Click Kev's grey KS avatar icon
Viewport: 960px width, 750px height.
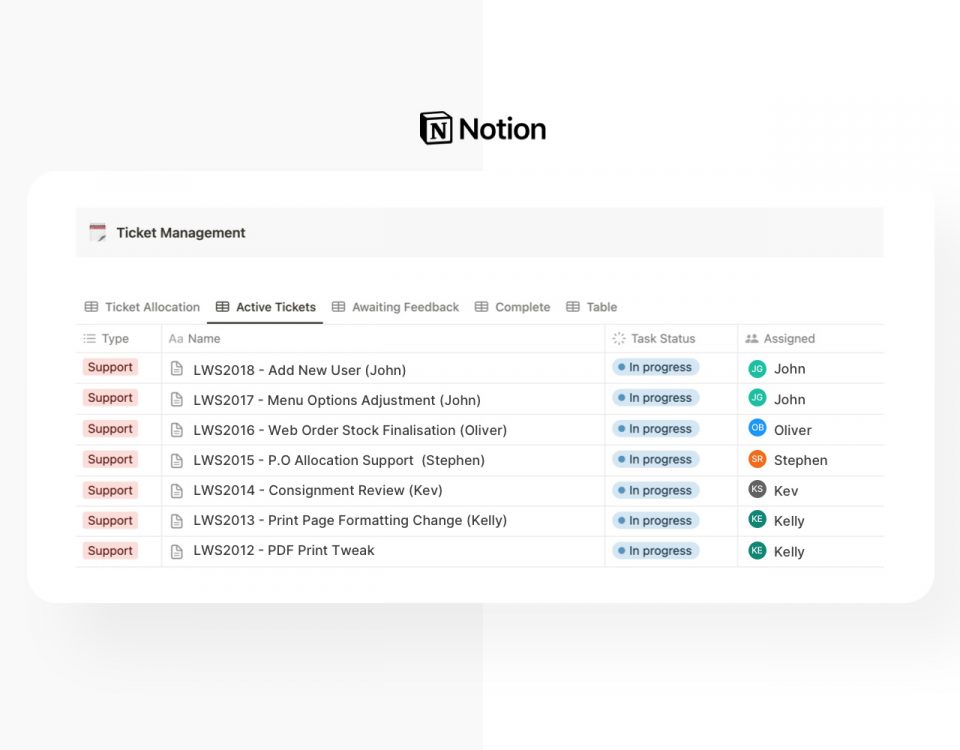(x=757, y=490)
